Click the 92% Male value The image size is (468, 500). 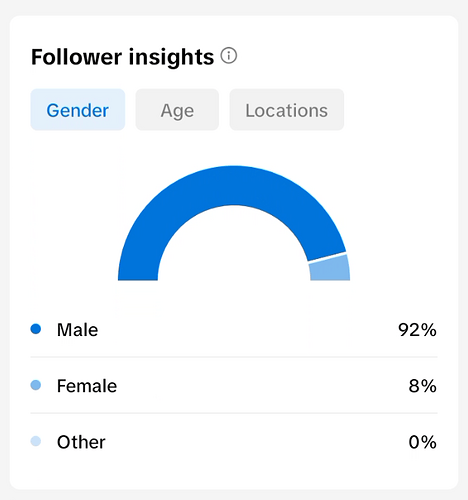point(417,330)
